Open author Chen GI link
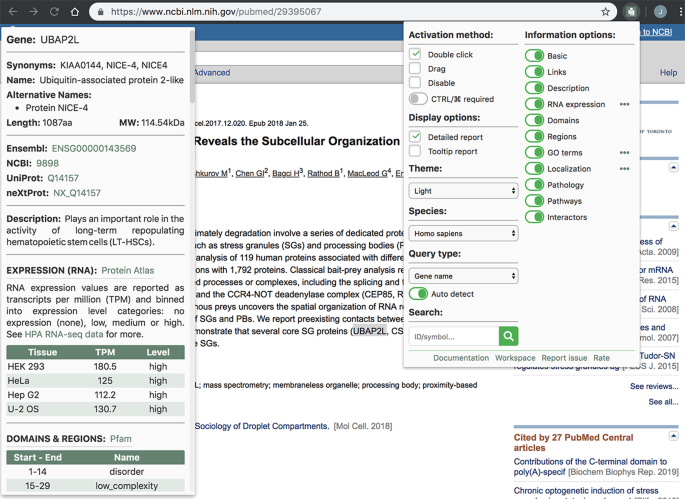 pyautogui.click(x=252, y=173)
